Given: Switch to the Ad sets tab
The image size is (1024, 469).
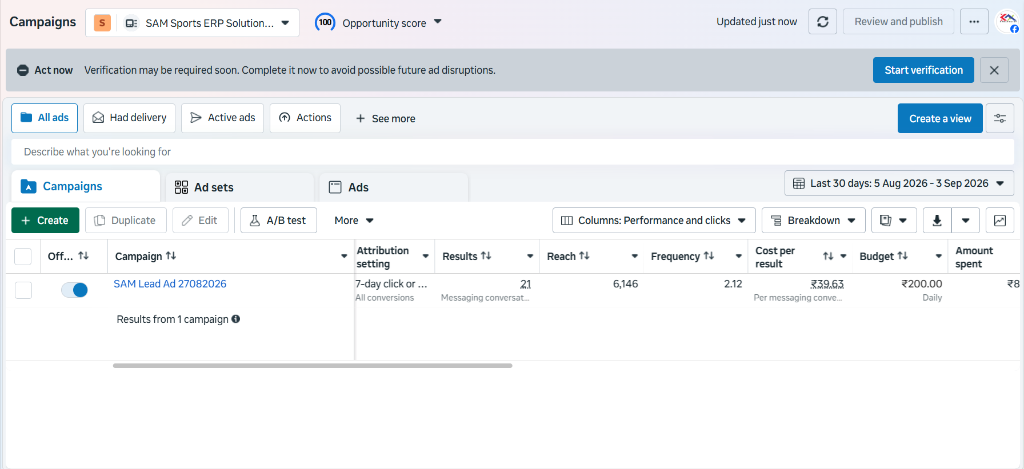Looking at the screenshot, I should click(x=240, y=187).
